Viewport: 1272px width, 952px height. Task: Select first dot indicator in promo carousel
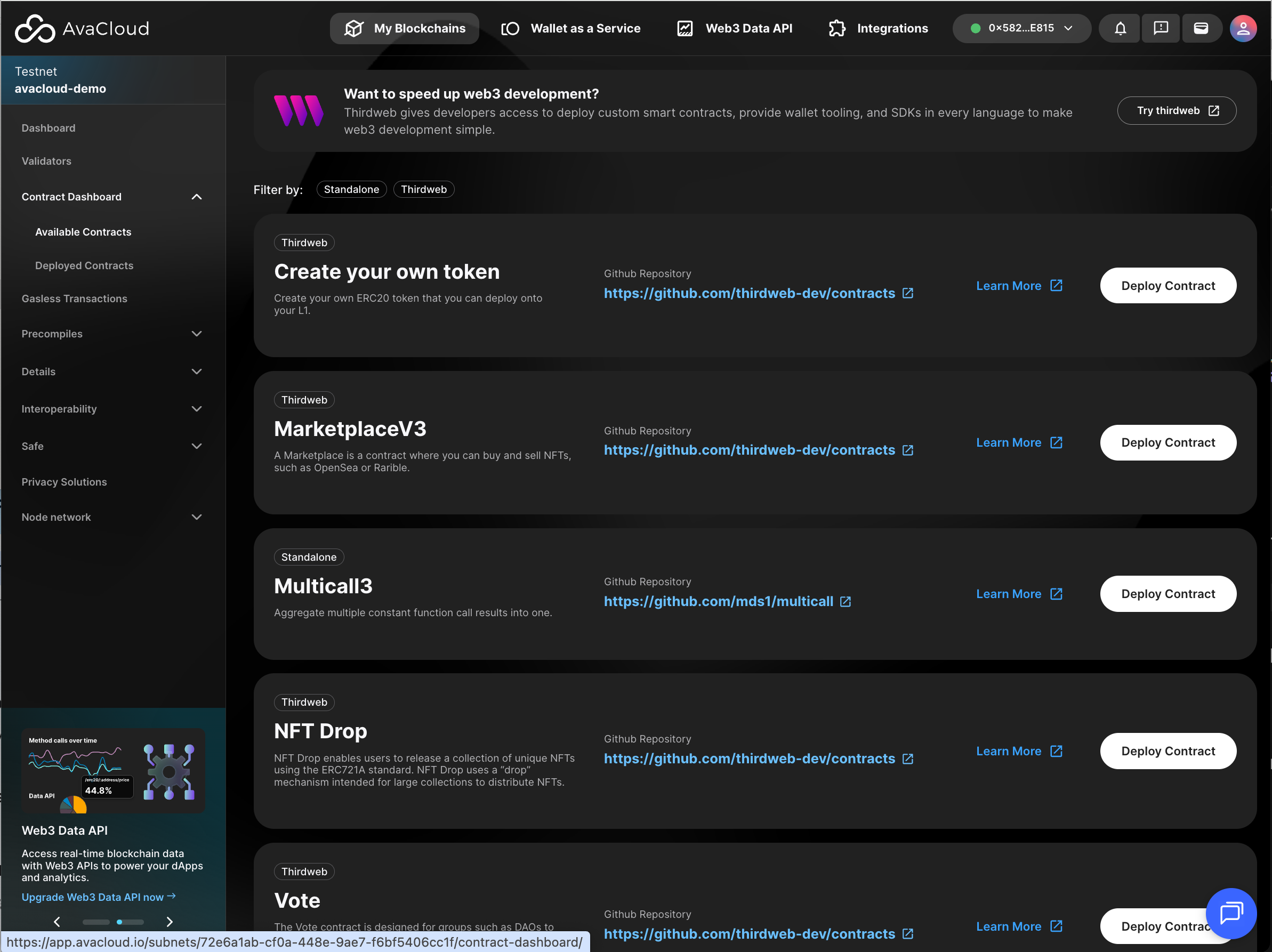click(x=96, y=922)
